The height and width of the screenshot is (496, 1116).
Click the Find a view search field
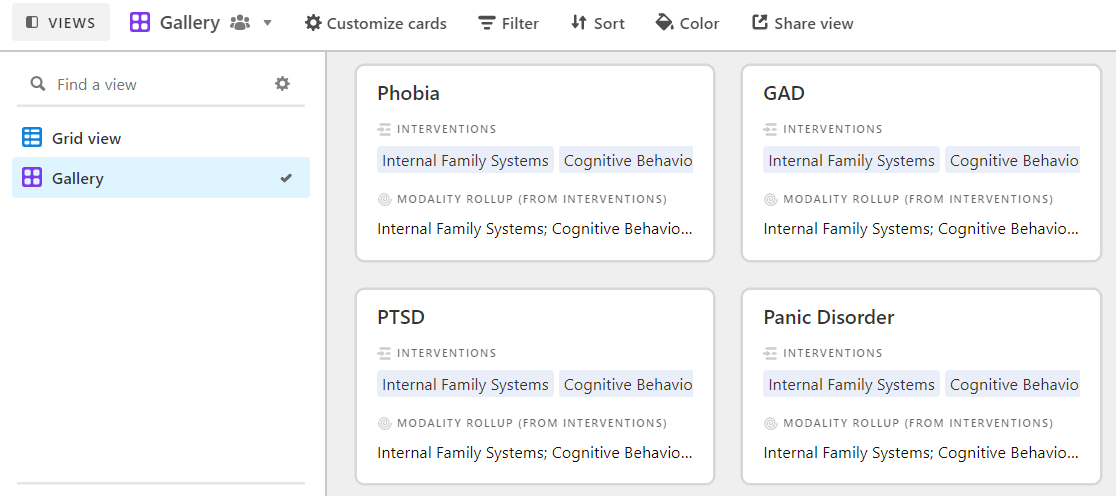point(161,84)
